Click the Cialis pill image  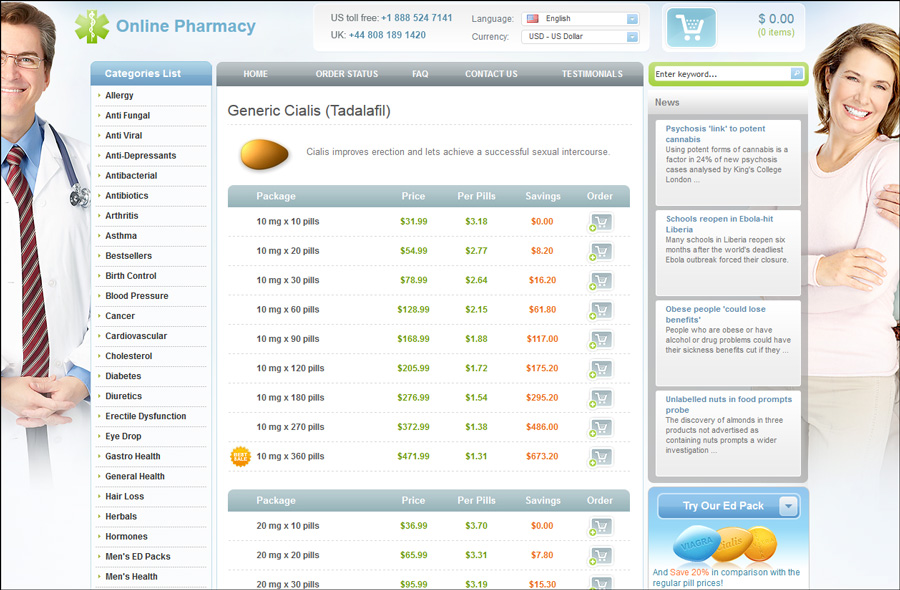click(265, 154)
